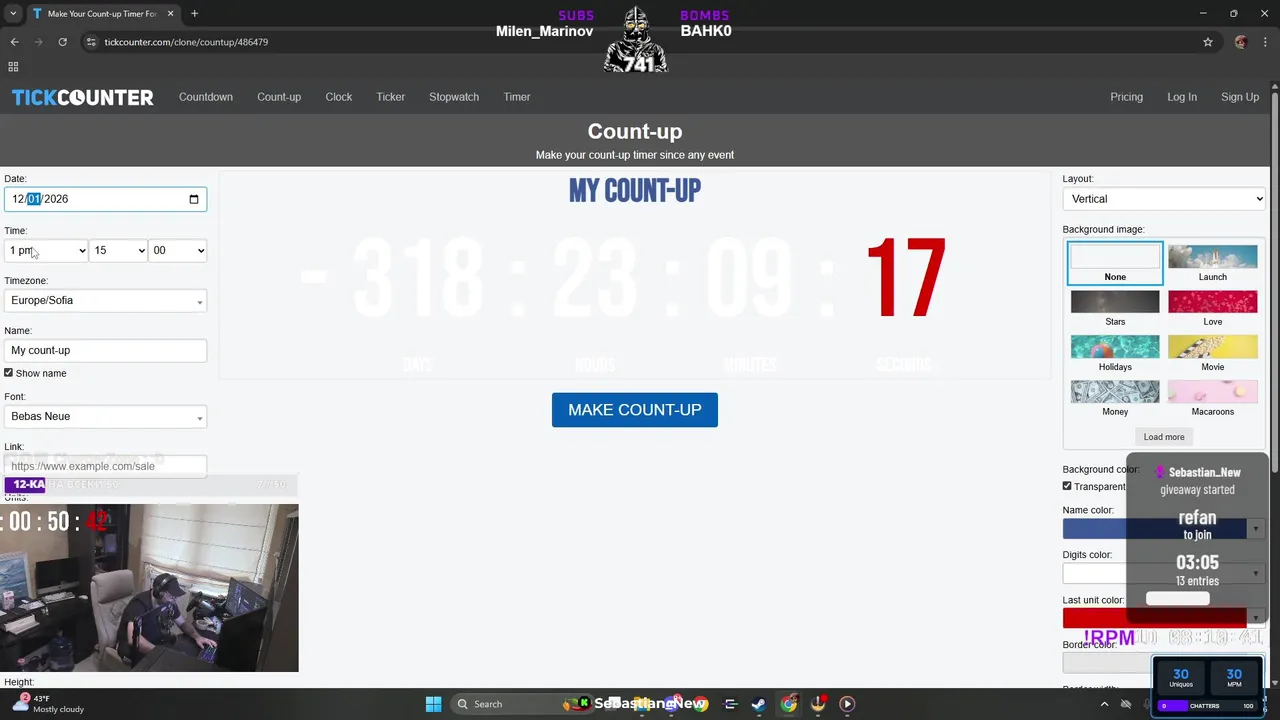This screenshot has width=1280, height=720.
Task: Go to the Clock page
Action: [x=339, y=97]
